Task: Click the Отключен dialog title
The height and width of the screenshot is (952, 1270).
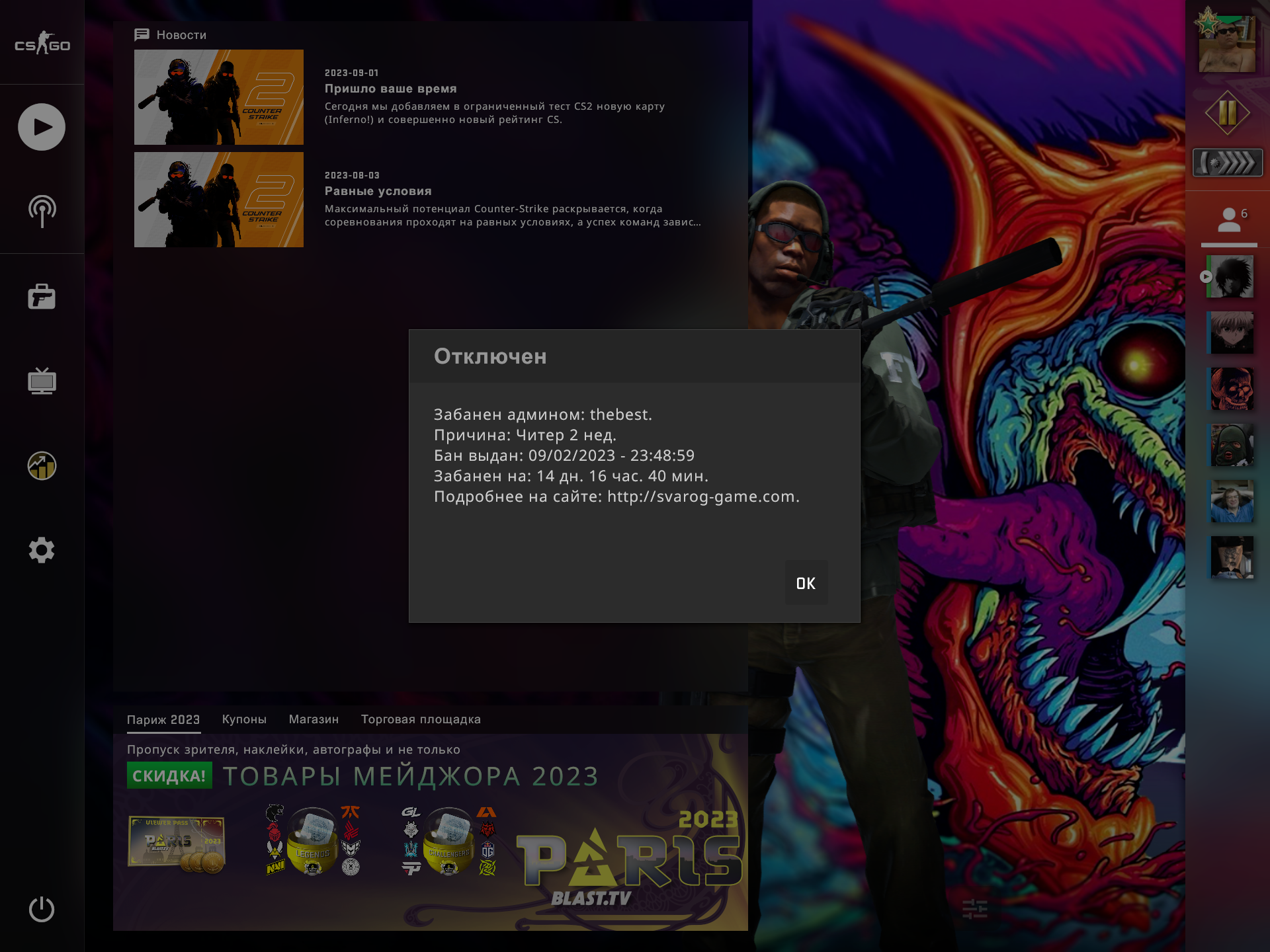Action: (490, 356)
